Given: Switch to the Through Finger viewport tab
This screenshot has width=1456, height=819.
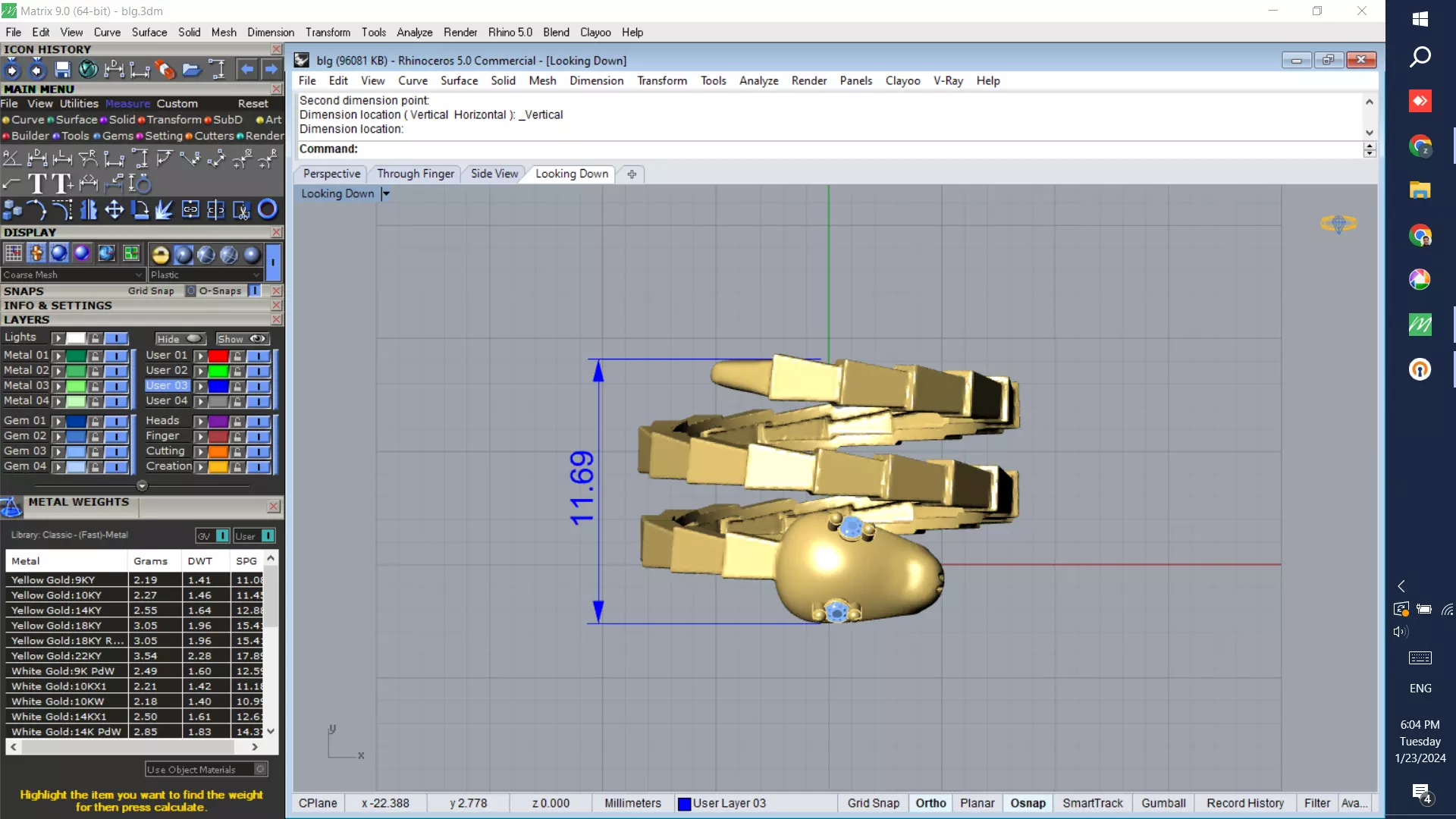Looking at the screenshot, I should point(416,174).
